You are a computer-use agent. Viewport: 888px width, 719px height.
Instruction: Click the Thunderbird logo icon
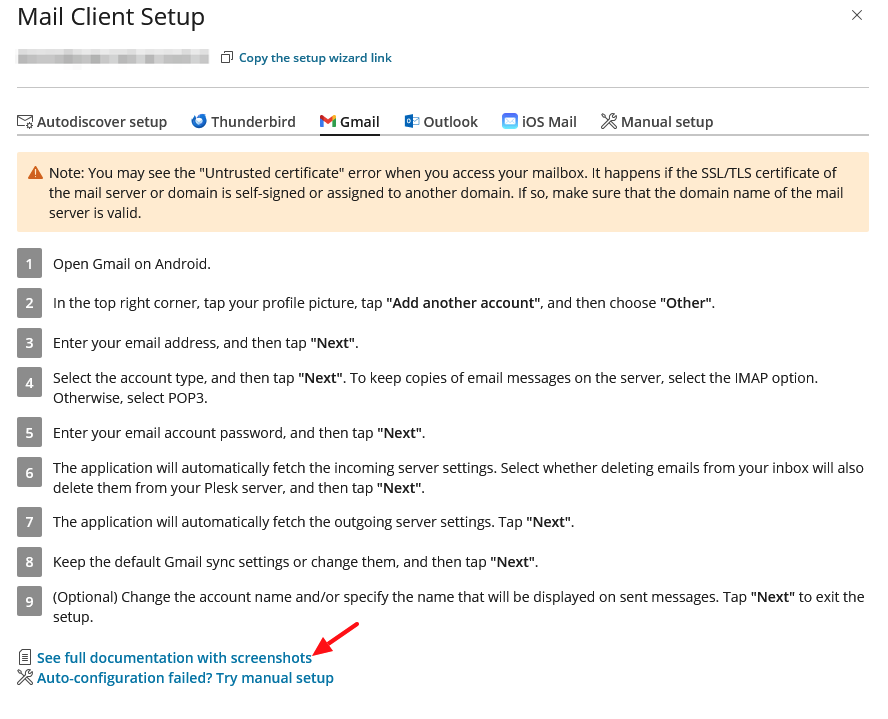coord(199,121)
